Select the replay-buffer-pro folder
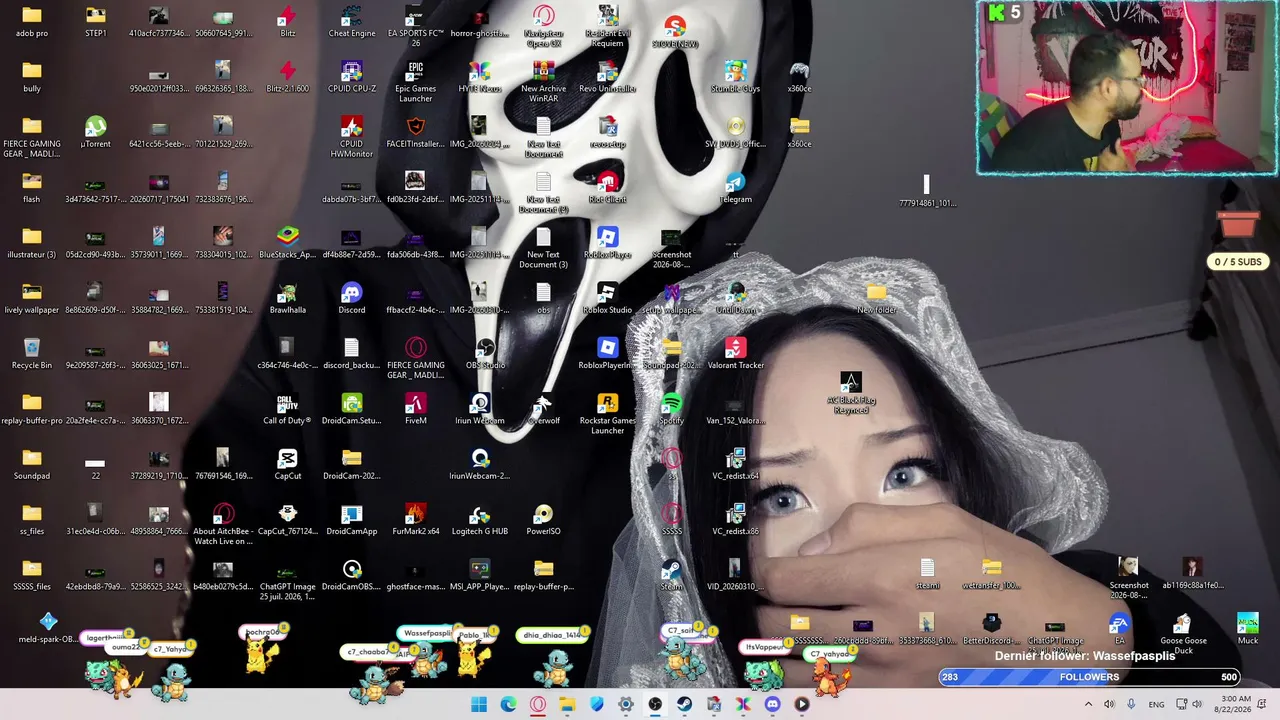This screenshot has height=720, width=1280. tap(32, 409)
